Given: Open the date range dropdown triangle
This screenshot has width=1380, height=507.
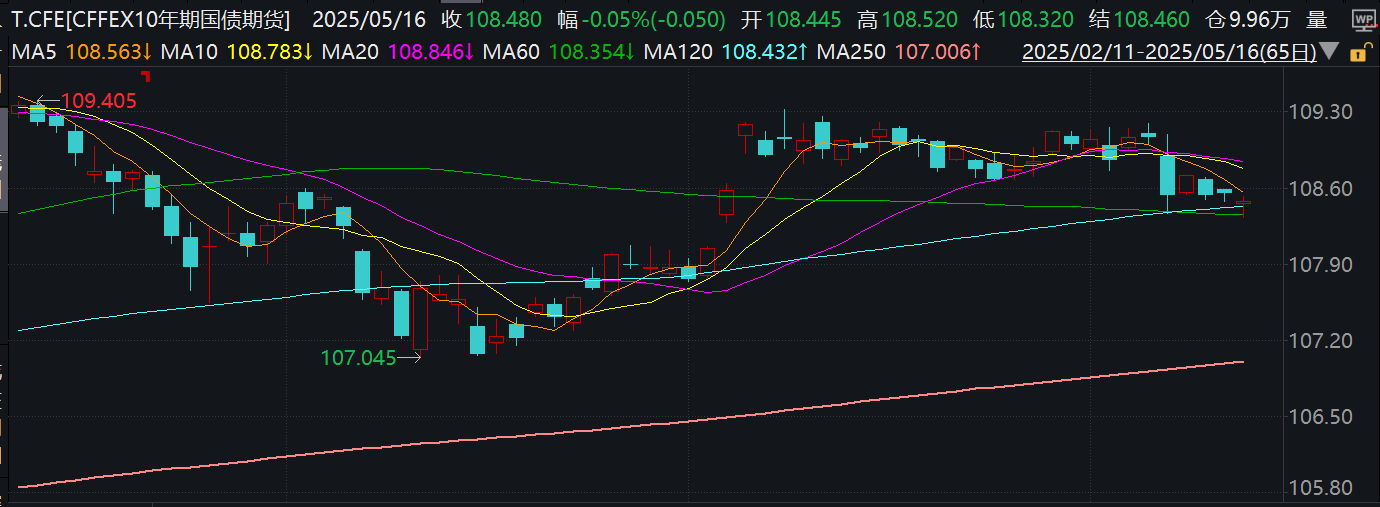Looking at the screenshot, I should click(1328, 51).
